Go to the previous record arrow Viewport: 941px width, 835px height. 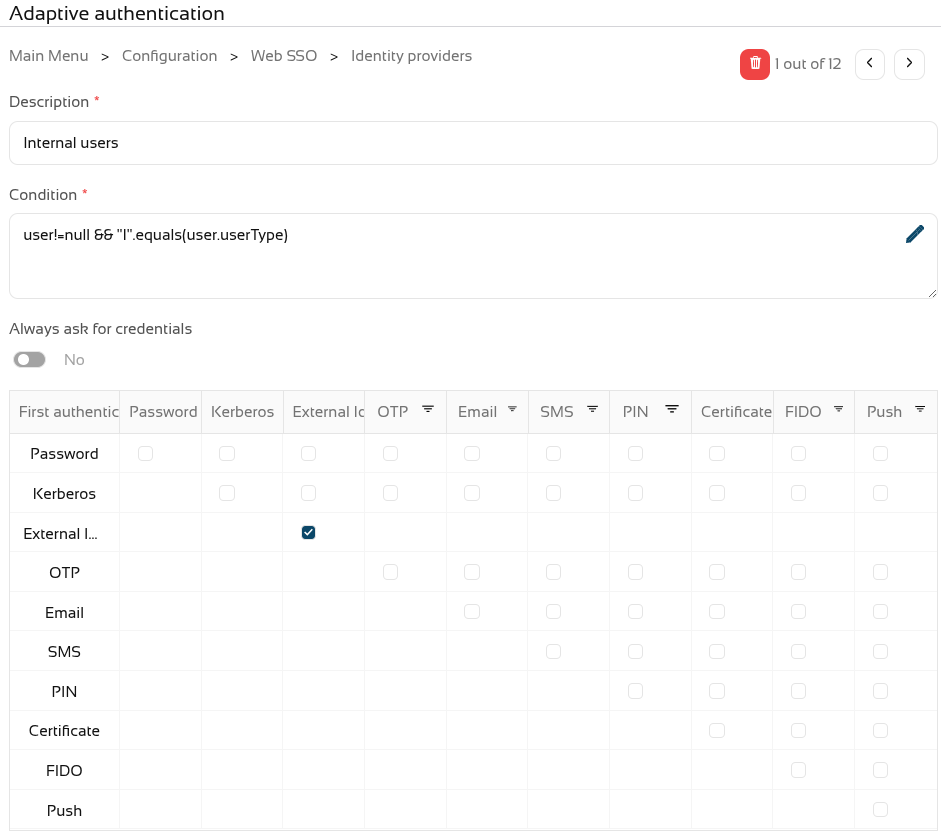870,64
